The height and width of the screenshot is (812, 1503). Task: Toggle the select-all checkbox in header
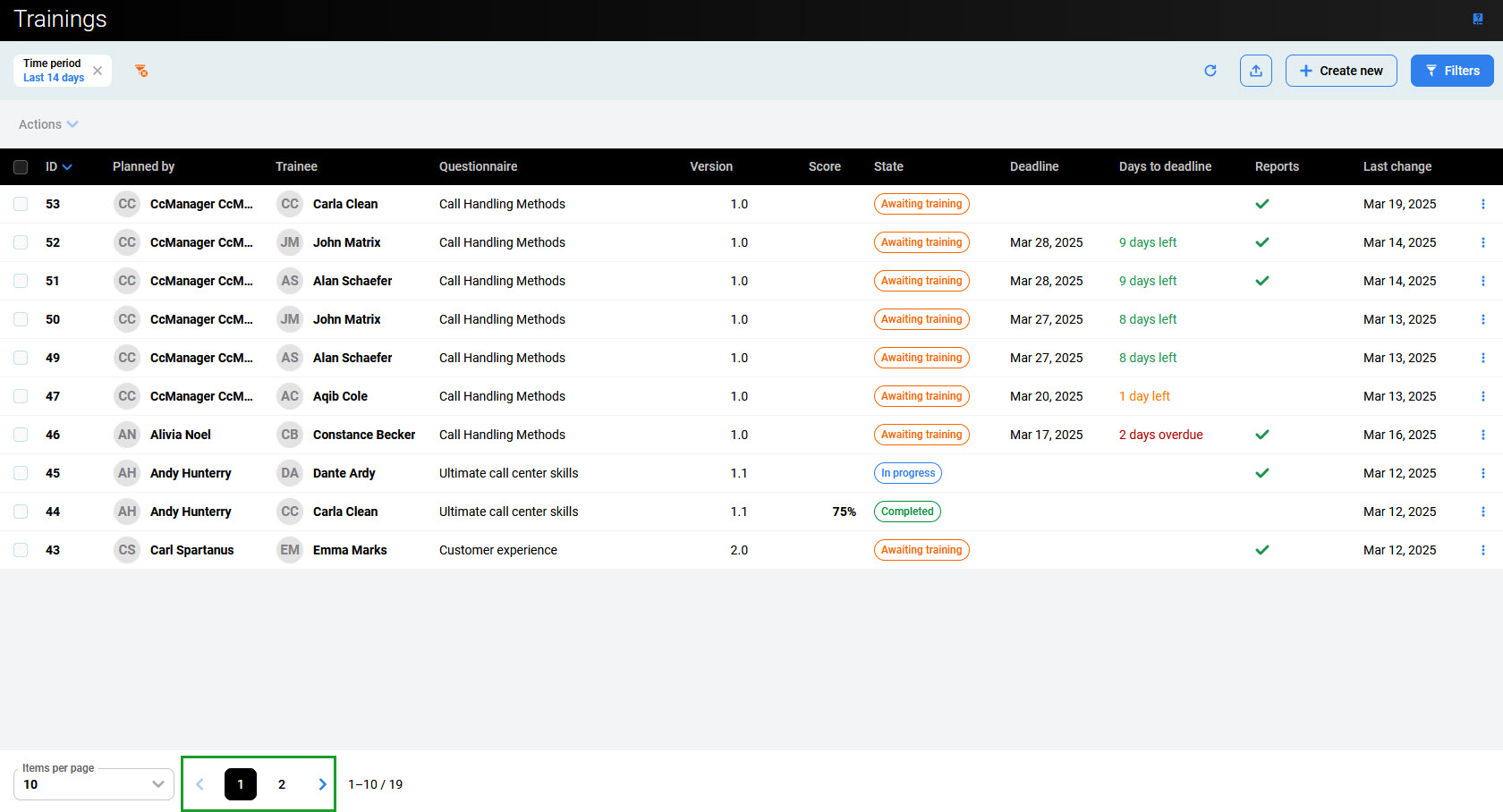pyautogui.click(x=21, y=166)
